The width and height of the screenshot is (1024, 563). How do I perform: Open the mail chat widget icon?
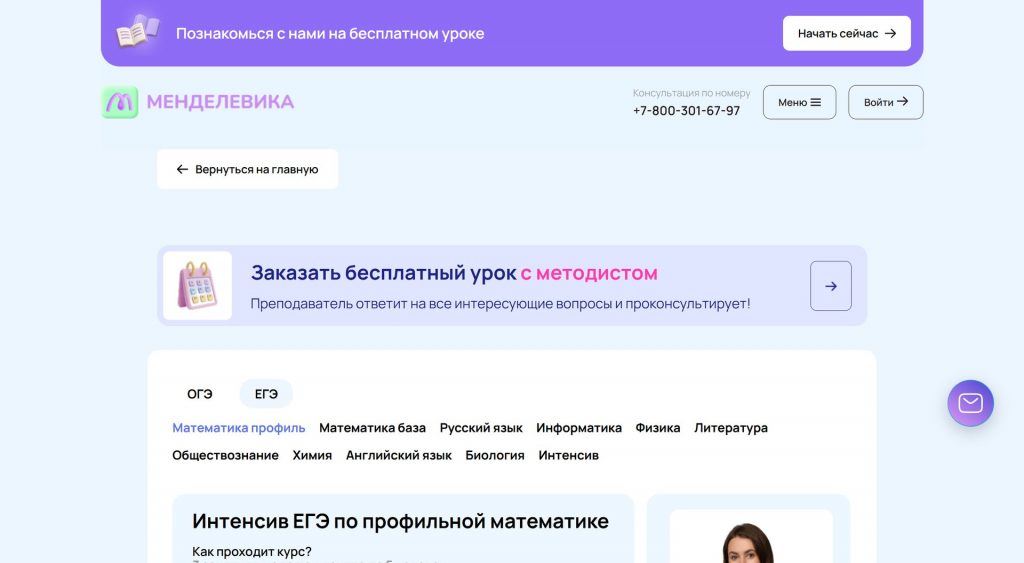(970, 403)
